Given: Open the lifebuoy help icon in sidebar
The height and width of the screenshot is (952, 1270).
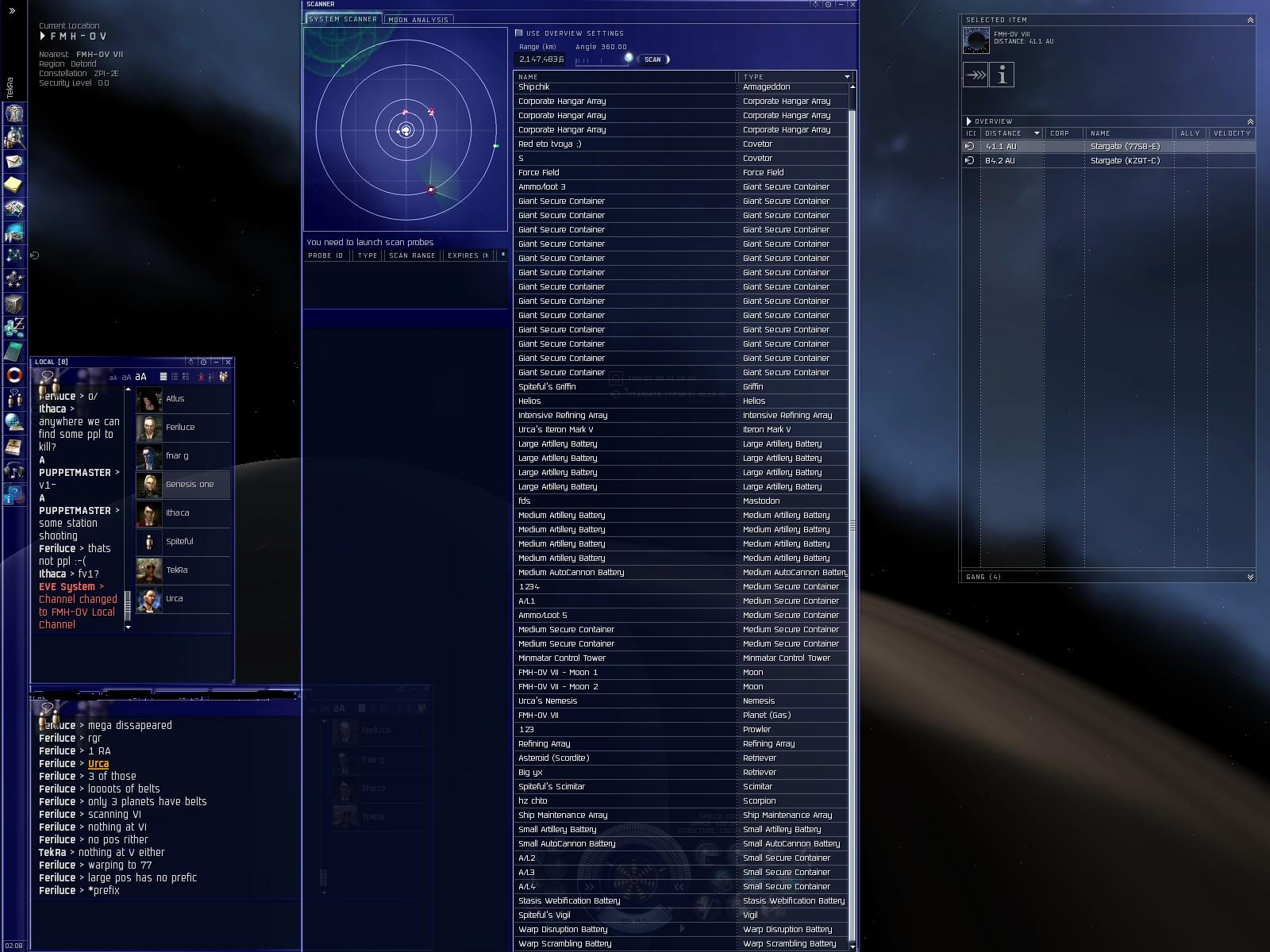Looking at the screenshot, I should click(x=14, y=374).
